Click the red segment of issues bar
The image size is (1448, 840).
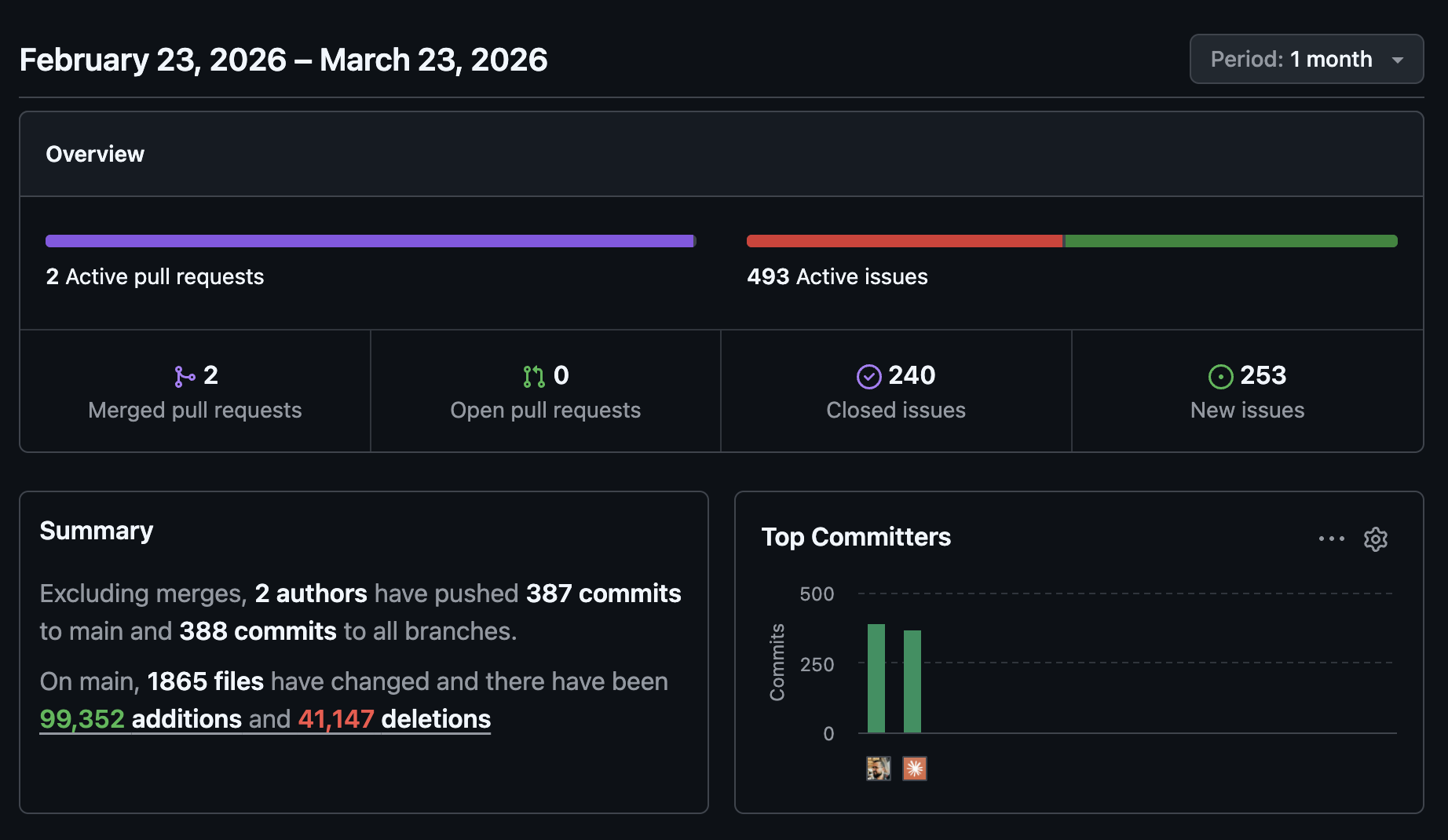click(905, 241)
